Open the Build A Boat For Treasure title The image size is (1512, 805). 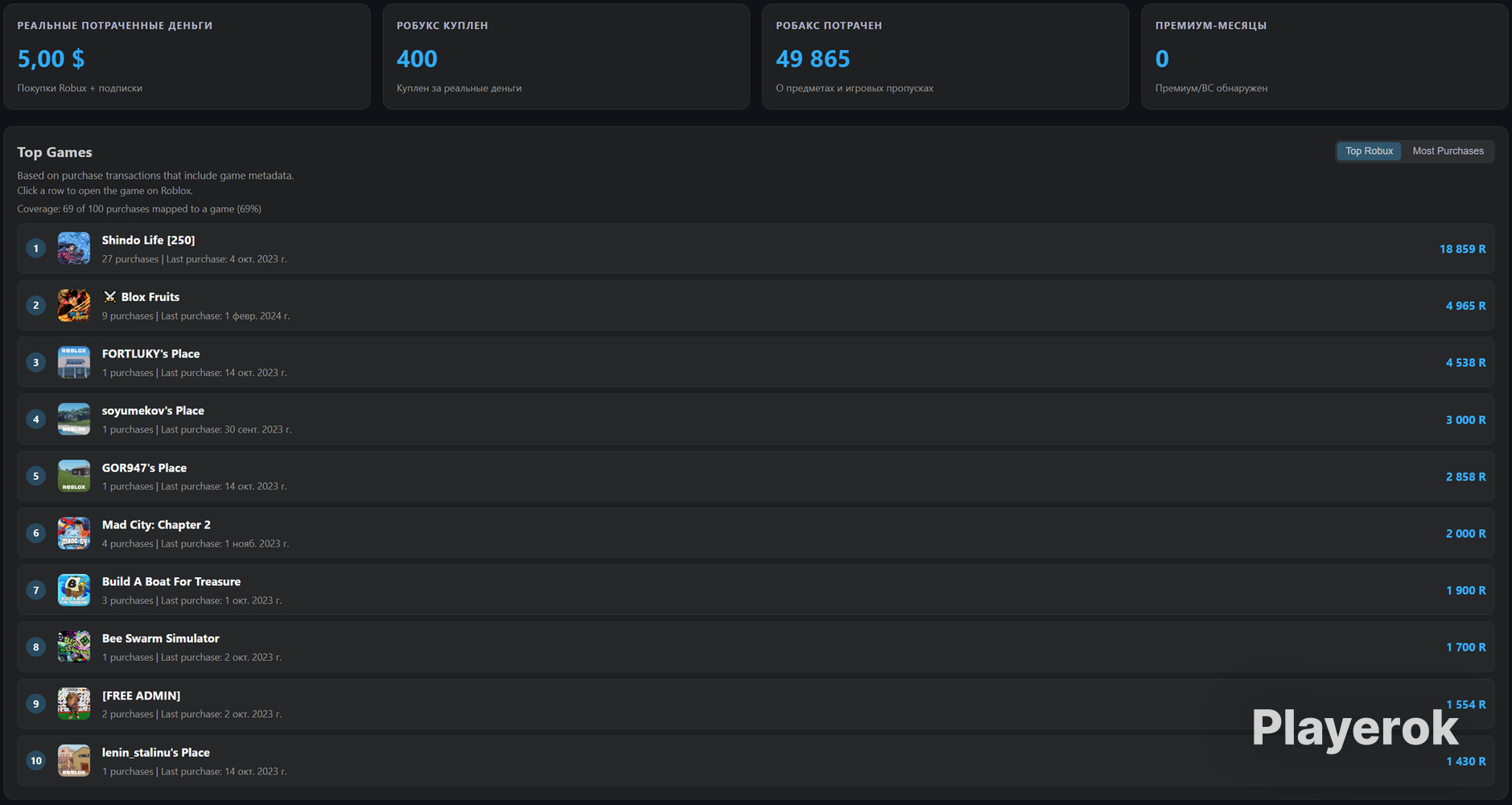coord(171,581)
